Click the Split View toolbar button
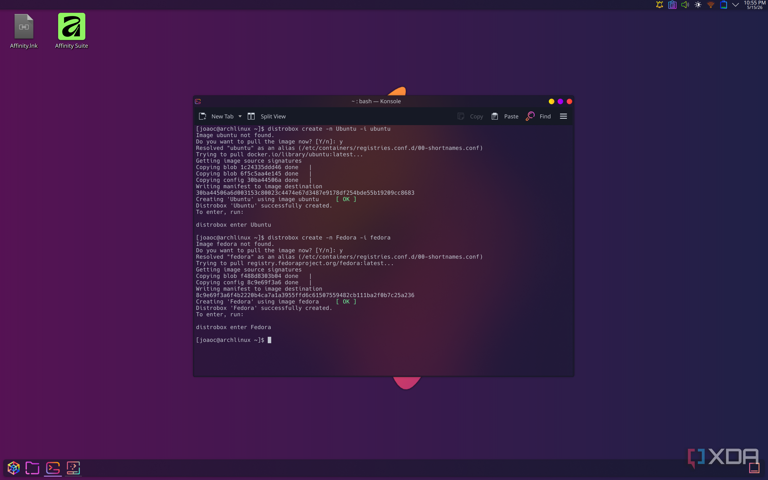The image size is (768, 480). 266,117
